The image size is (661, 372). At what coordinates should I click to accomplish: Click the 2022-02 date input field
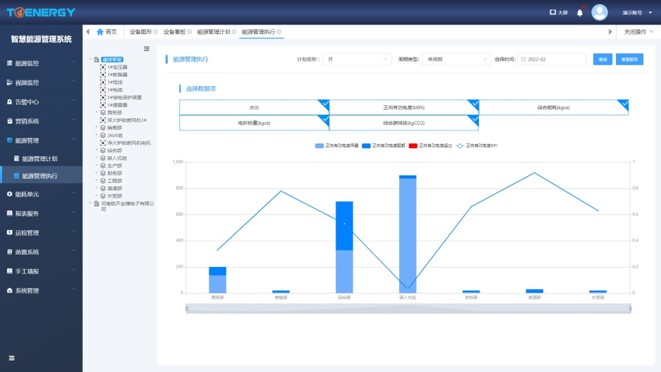[x=552, y=59]
